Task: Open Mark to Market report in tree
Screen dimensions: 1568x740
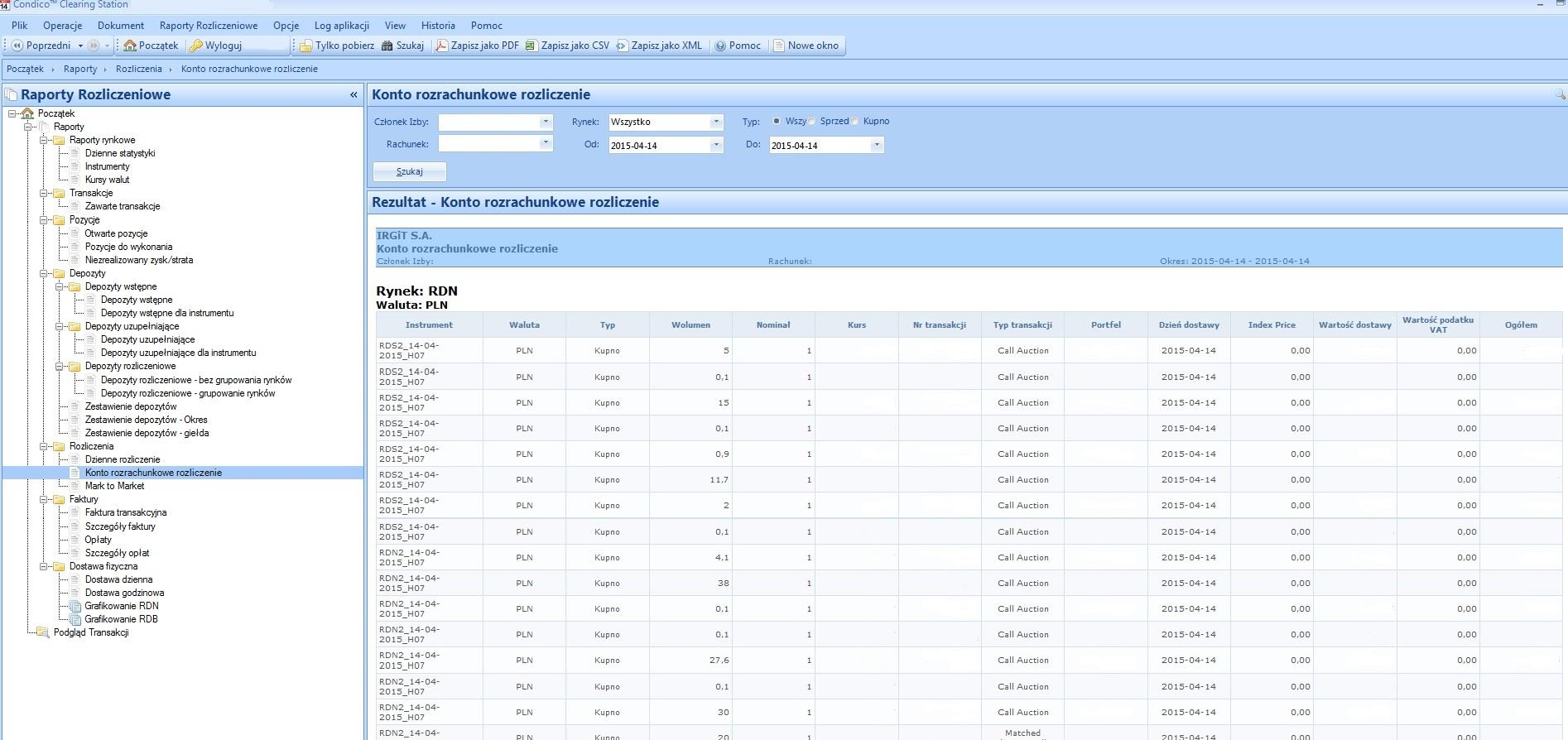Action: tap(114, 486)
